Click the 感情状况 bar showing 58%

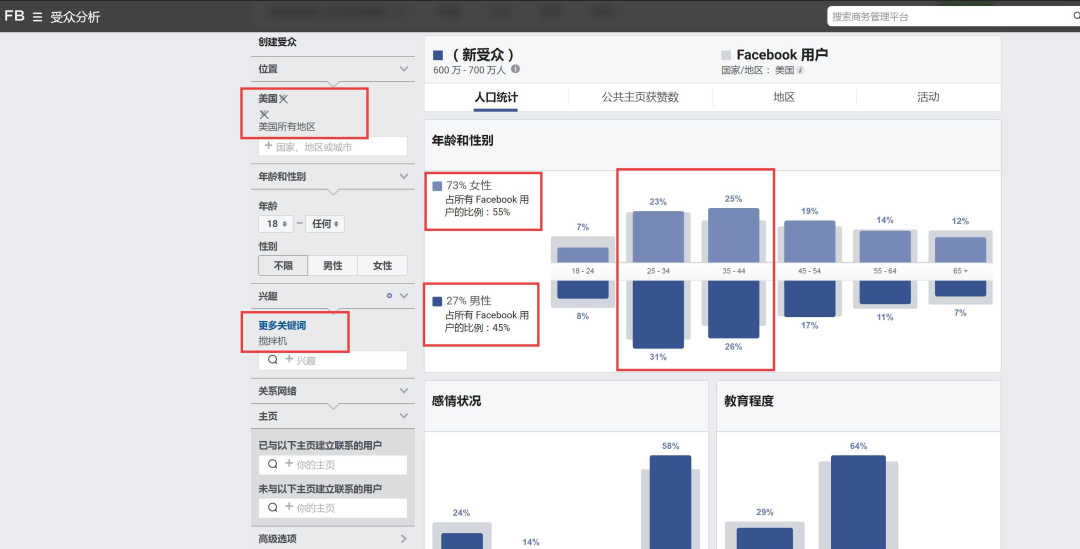pyautogui.click(x=670, y=502)
